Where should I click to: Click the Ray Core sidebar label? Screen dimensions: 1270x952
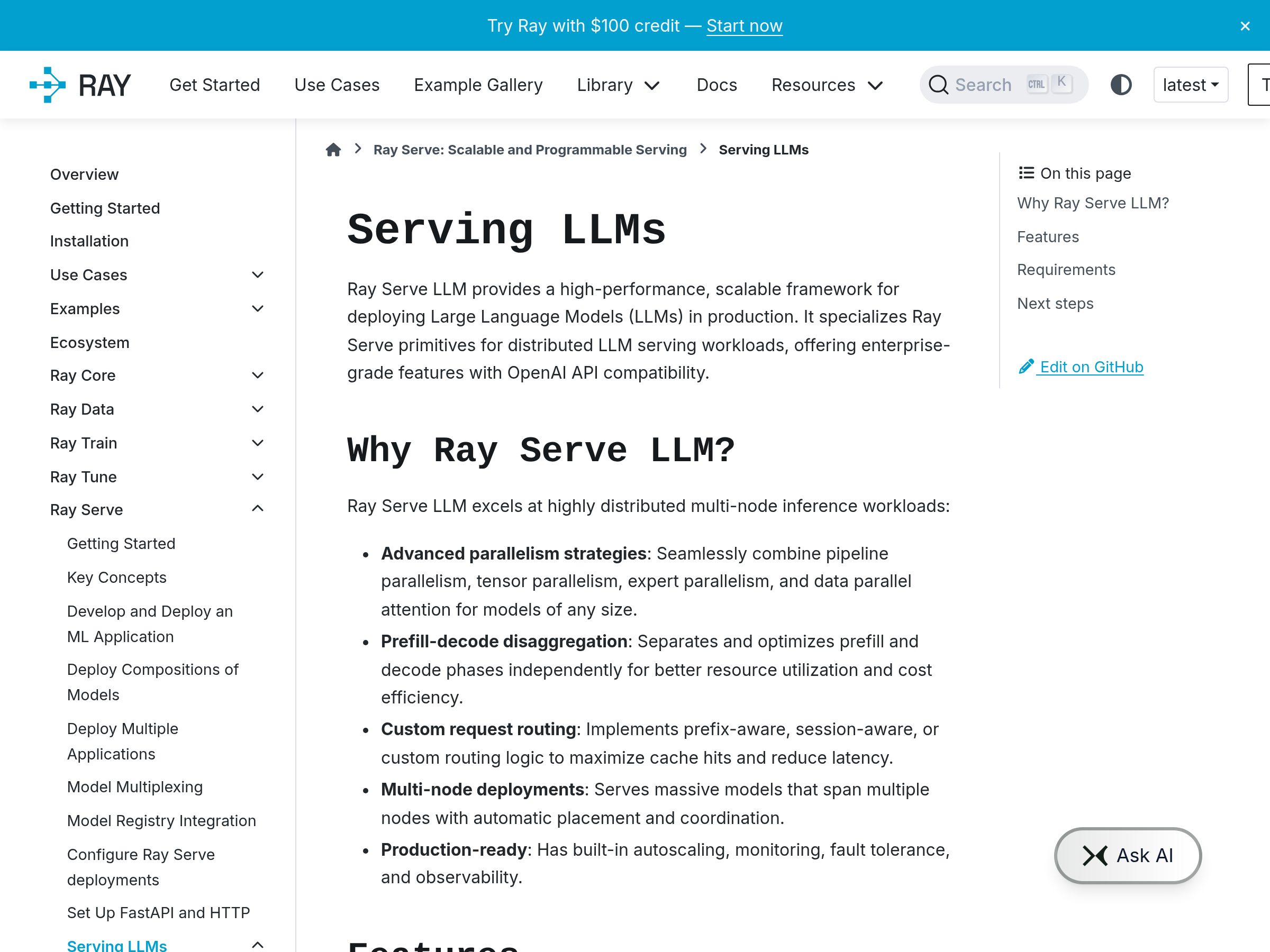point(83,376)
